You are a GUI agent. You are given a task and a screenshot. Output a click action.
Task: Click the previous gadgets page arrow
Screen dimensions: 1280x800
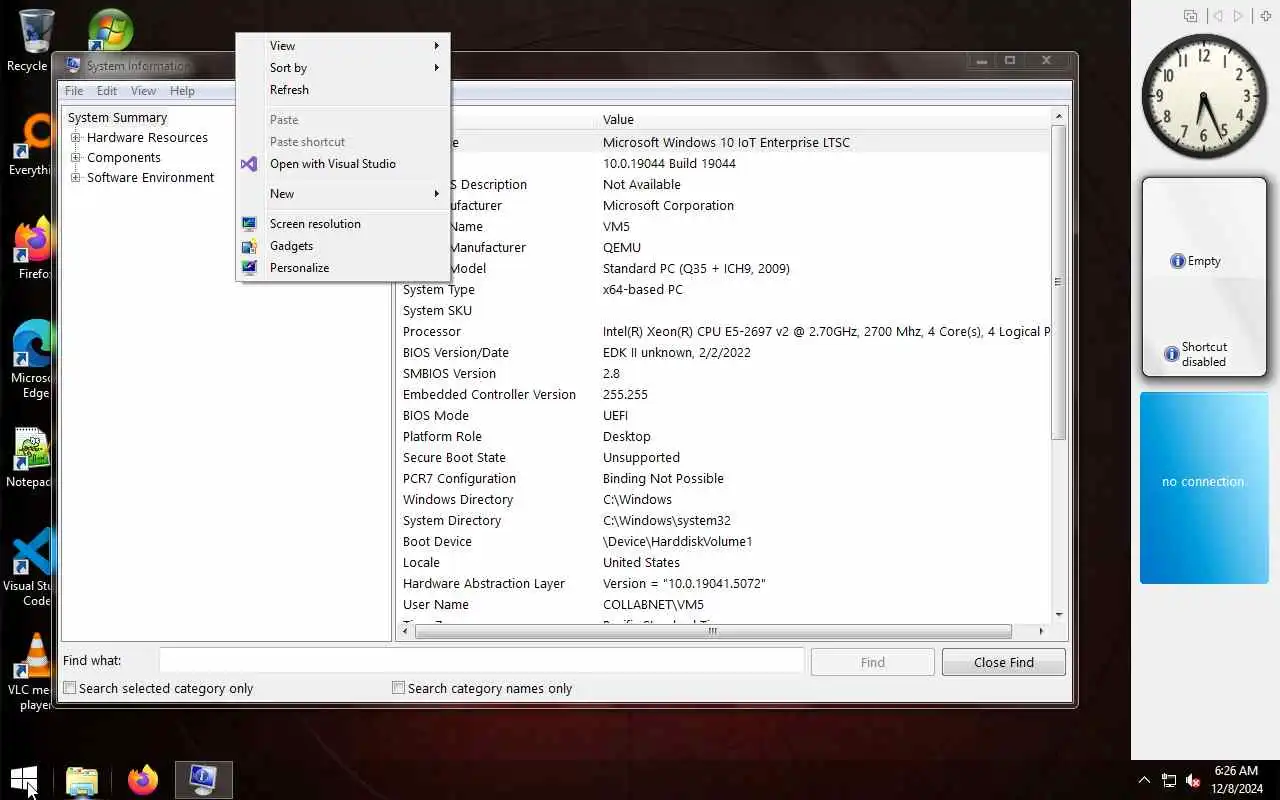click(1217, 16)
